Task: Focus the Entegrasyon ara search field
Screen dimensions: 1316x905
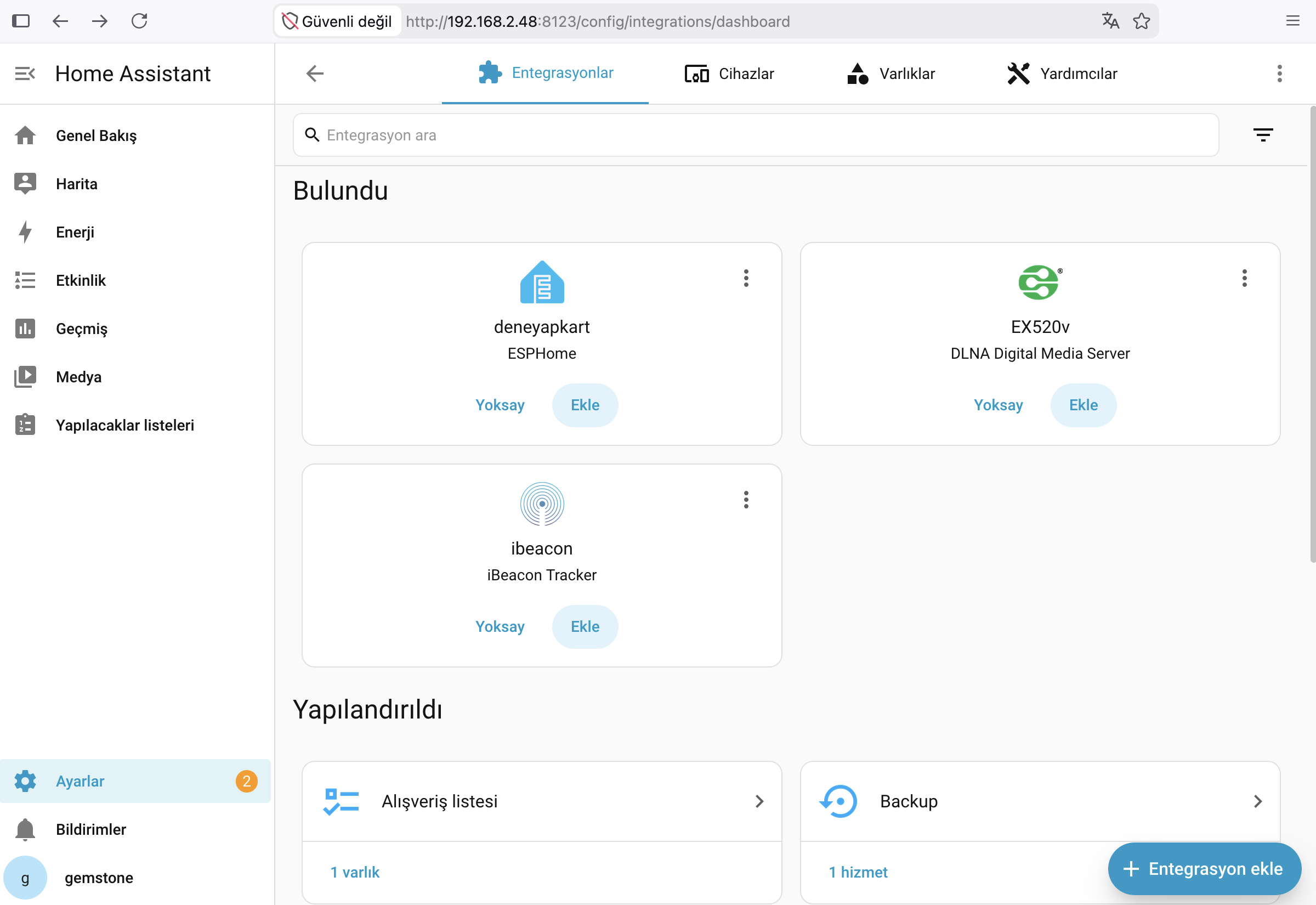Action: pos(756,135)
